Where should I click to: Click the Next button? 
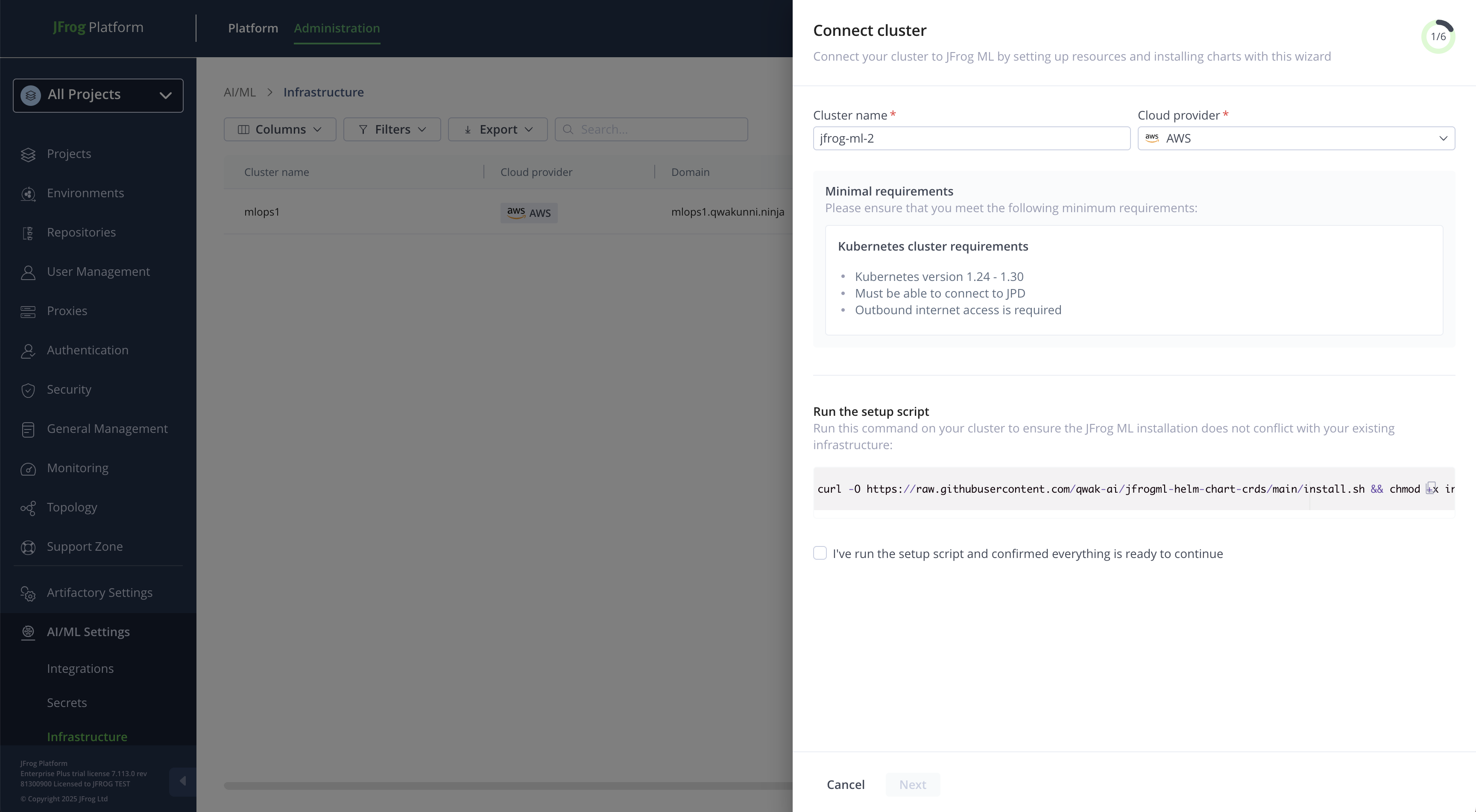tap(912, 785)
